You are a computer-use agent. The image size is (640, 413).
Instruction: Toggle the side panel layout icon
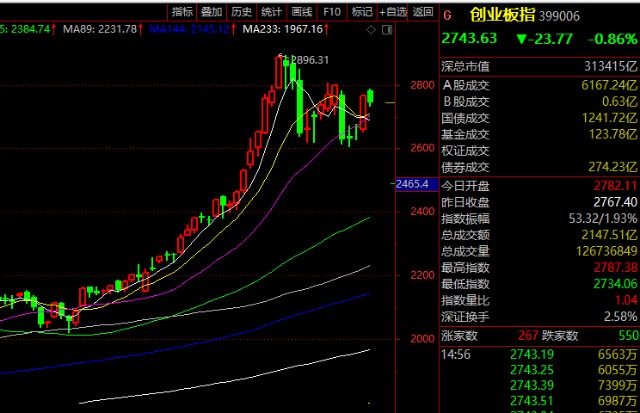[387, 29]
